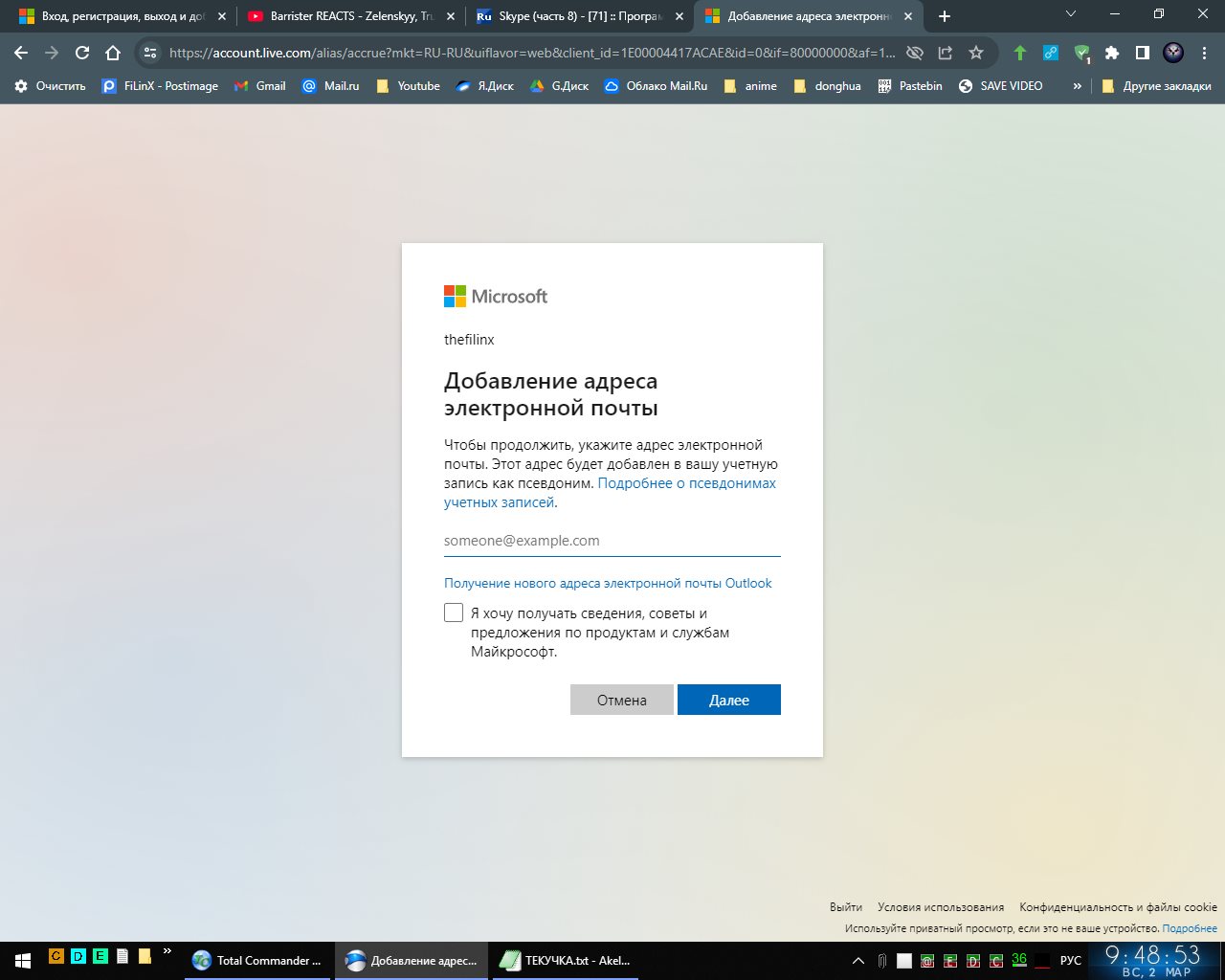Switch to Total Commander in taskbar
The image size is (1225, 980).
pos(258,960)
